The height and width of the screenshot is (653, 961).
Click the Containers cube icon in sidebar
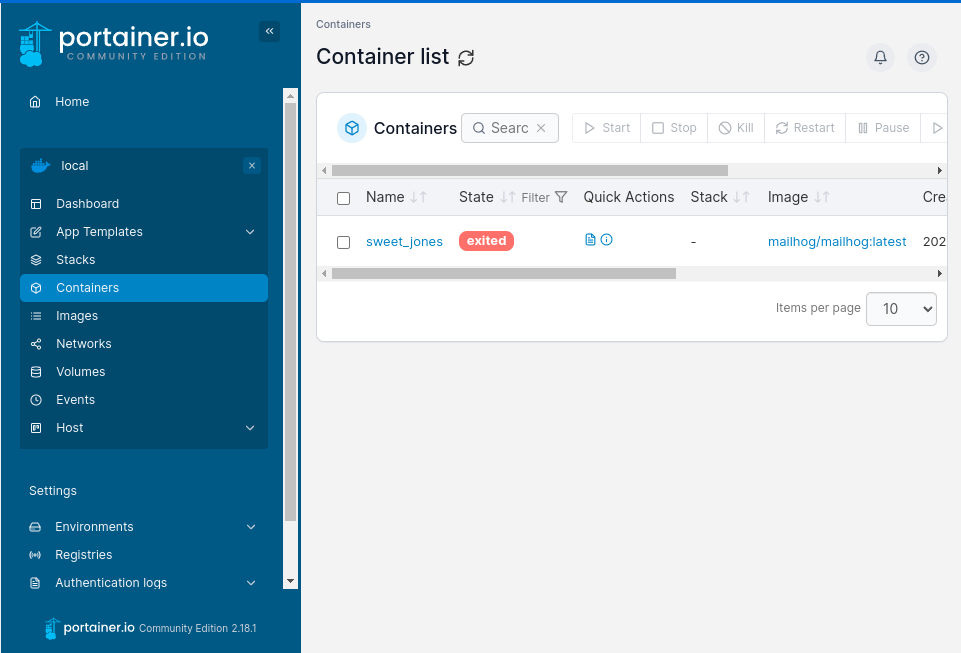(36, 288)
